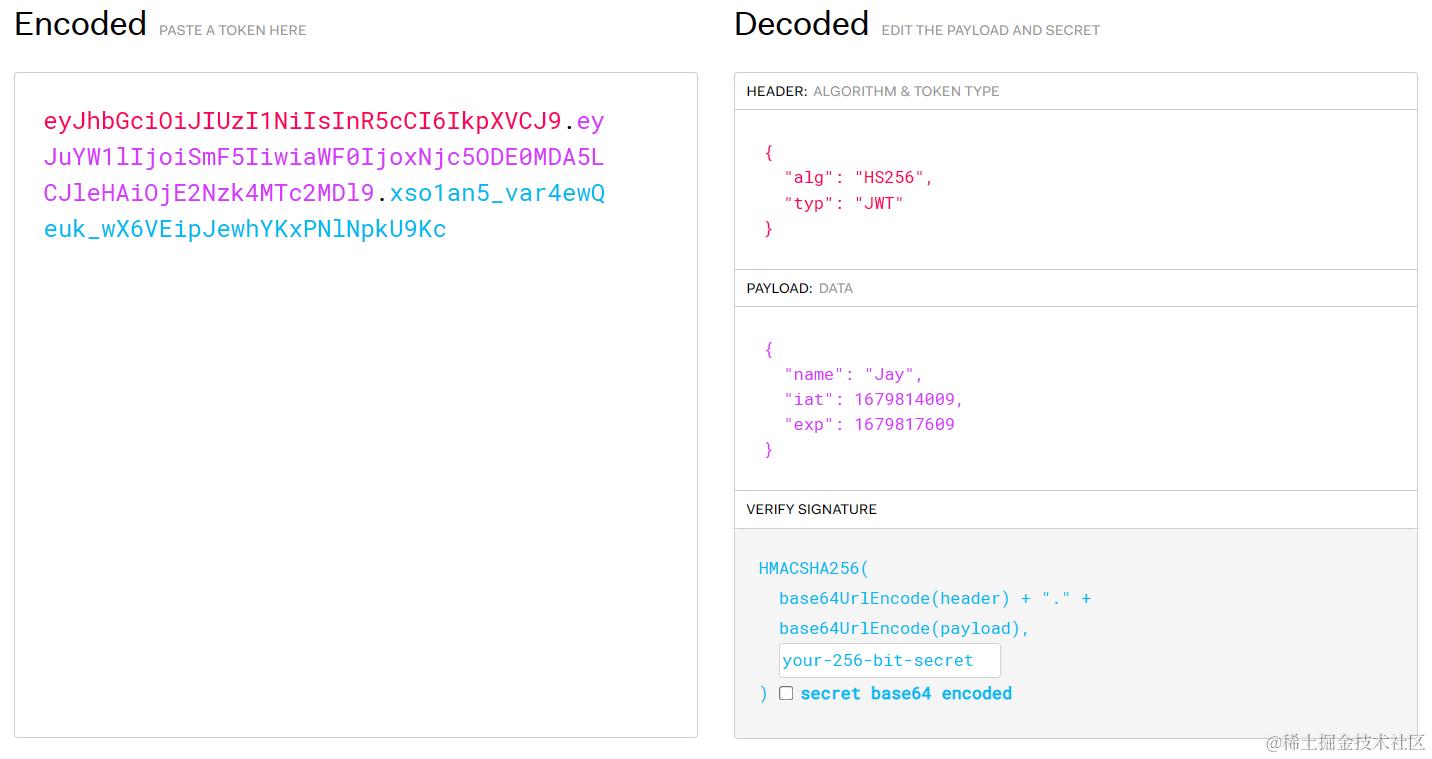The width and height of the screenshot is (1432, 759).
Task: Click the base64UrlEncode(header) line
Action: tap(935, 598)
